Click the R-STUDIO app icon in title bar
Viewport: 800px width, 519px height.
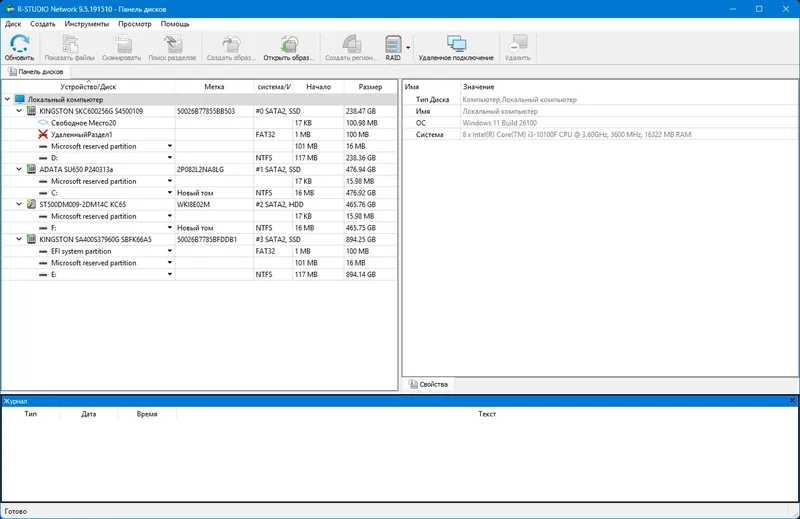(x=9, y=9)
